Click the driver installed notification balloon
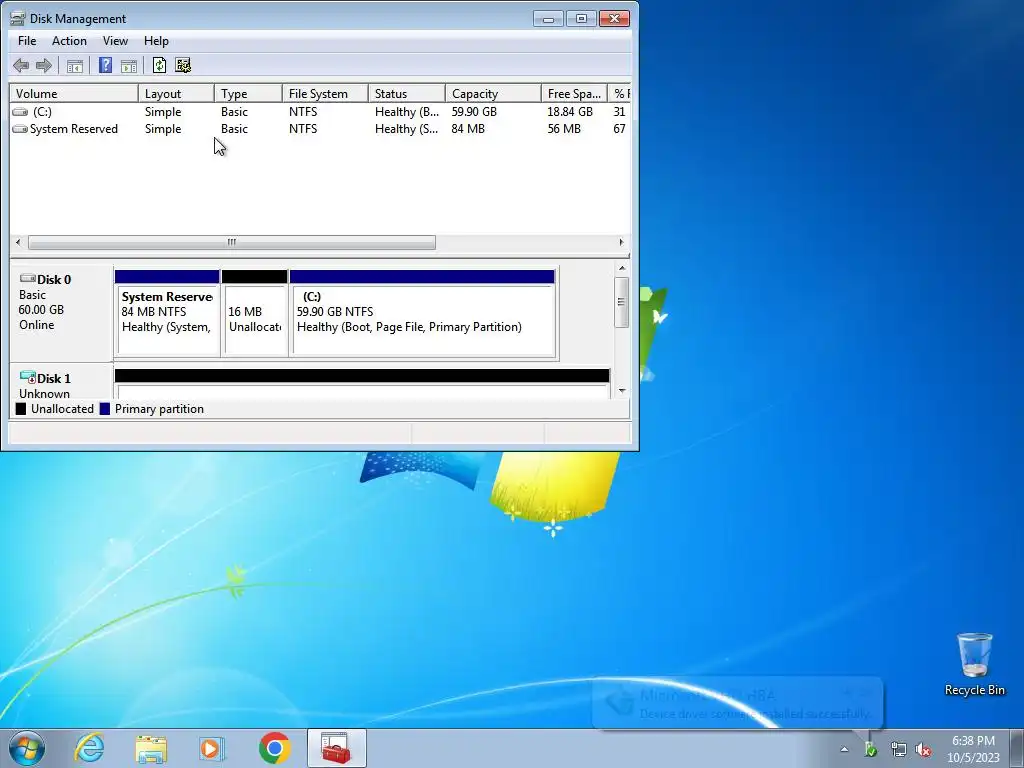The width and height of the screenshot is (1024, 768). 738,703
